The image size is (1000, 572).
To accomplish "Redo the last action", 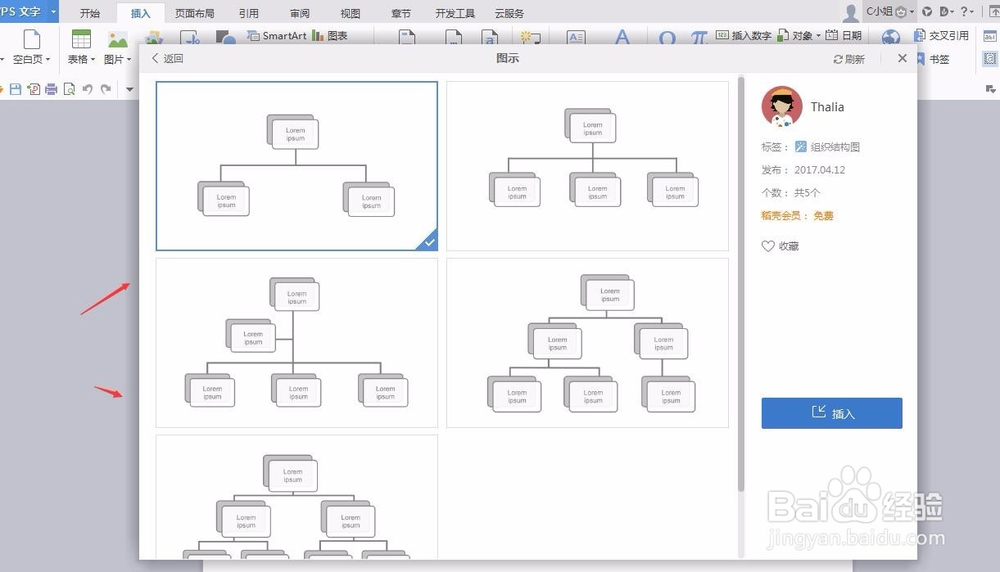I will (x=106, y=89).
